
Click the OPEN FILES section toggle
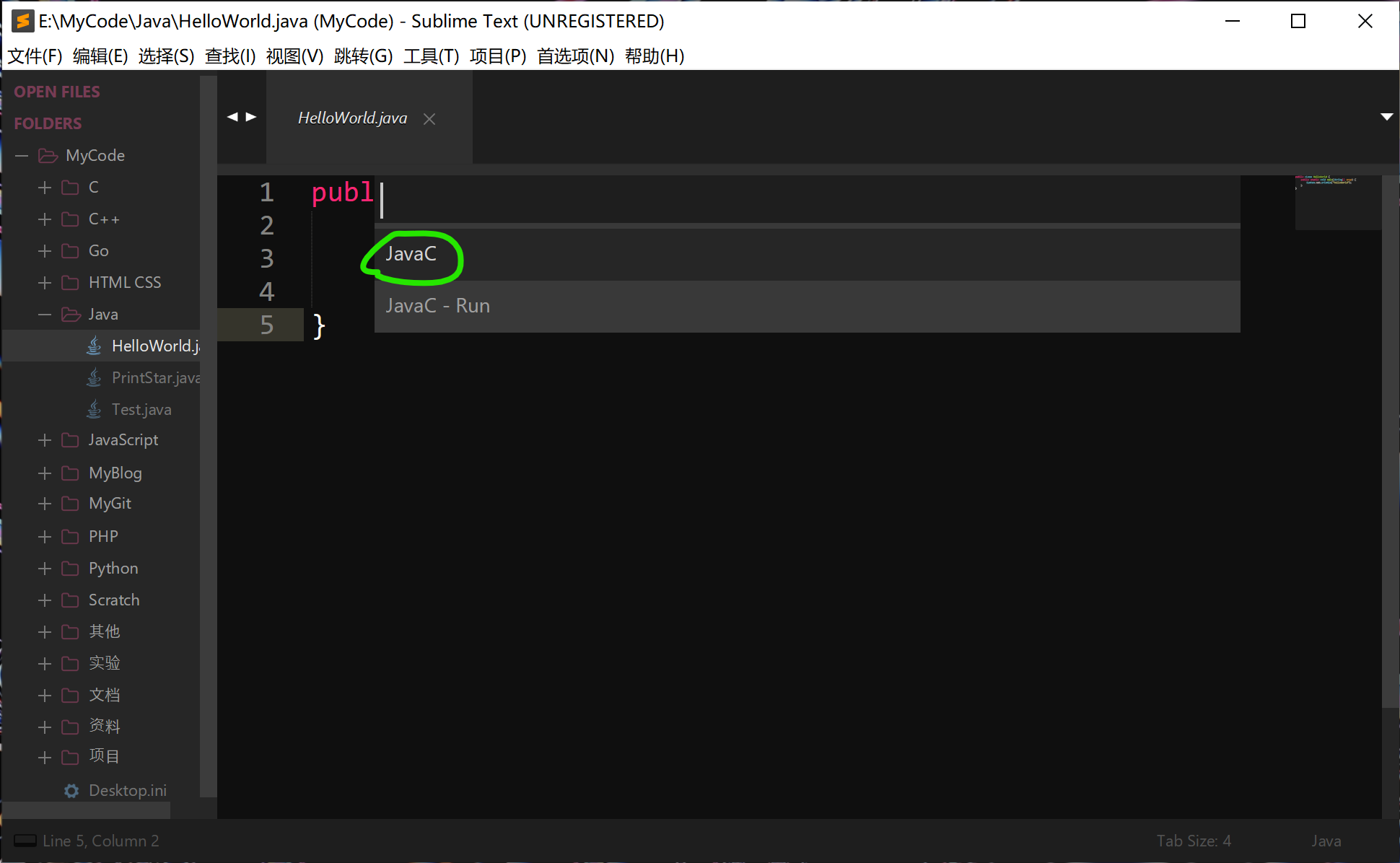click(56, 92)
